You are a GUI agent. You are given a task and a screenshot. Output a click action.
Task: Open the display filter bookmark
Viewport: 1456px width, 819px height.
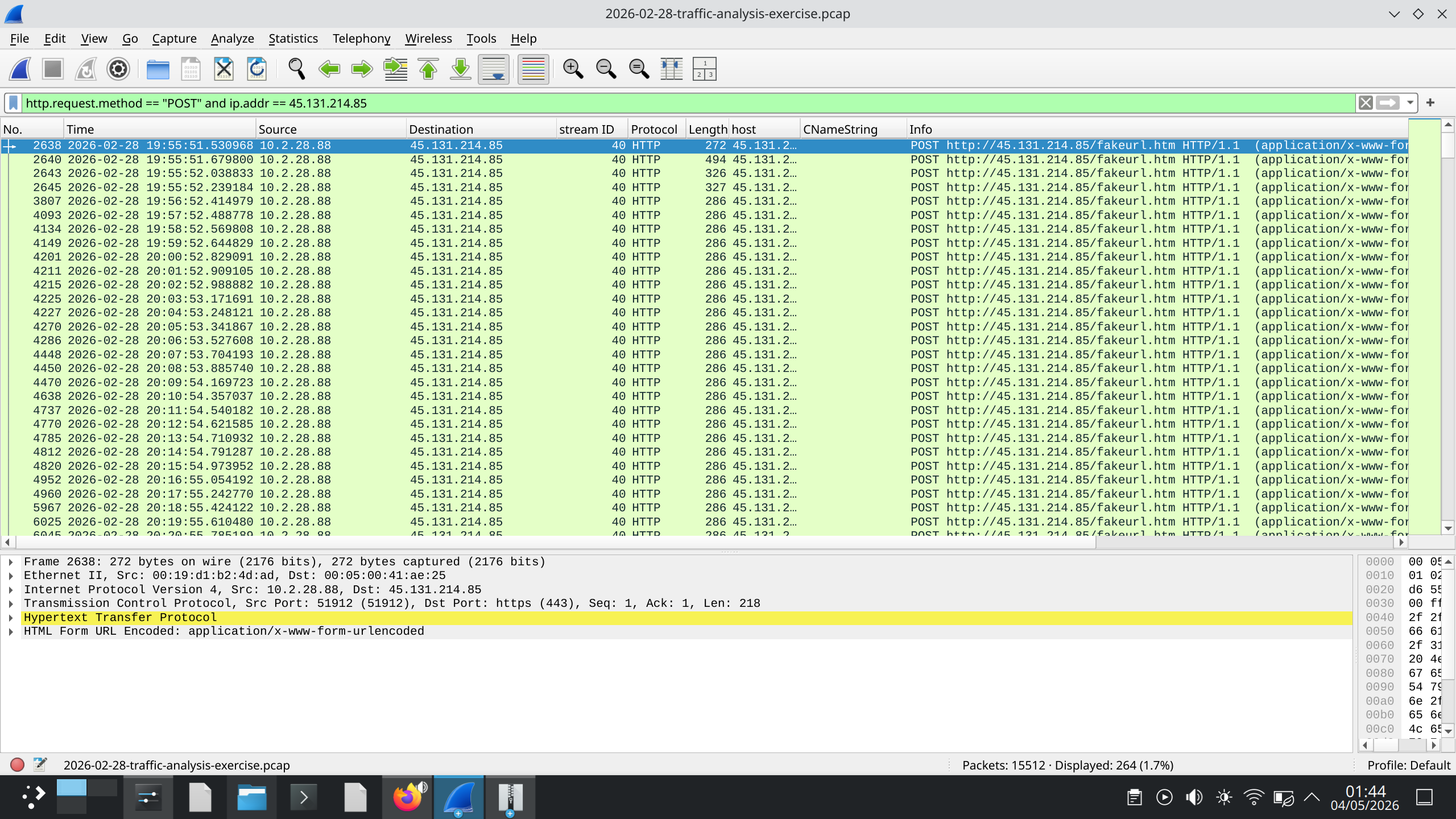(14, 103)
